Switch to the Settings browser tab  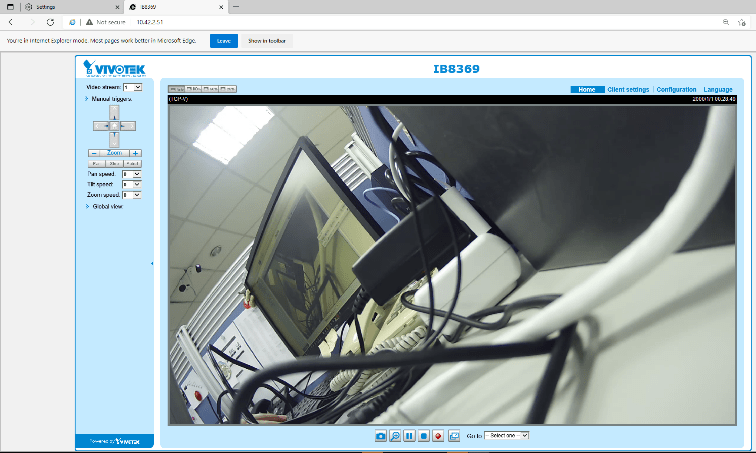tap(67, 7)
